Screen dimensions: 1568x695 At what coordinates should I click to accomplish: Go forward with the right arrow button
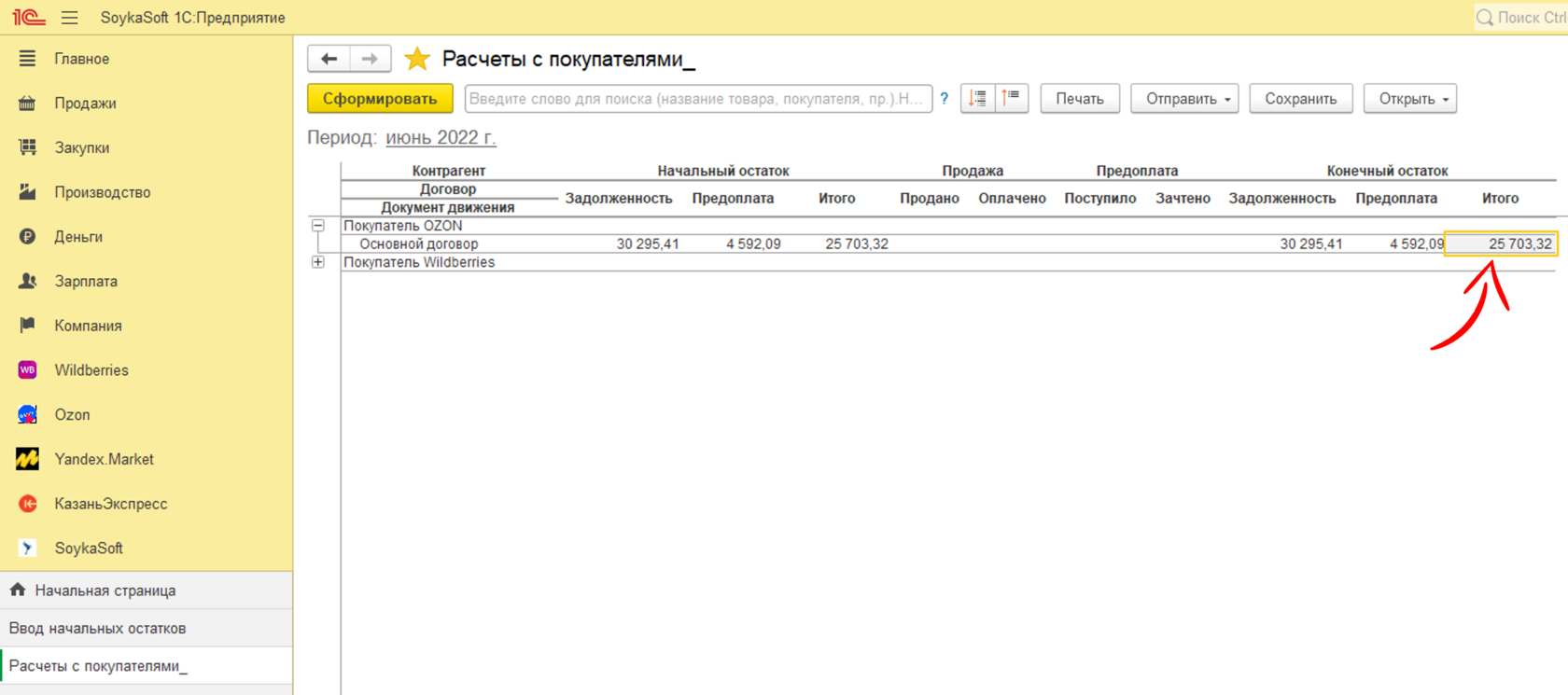(x=371, y=59)
